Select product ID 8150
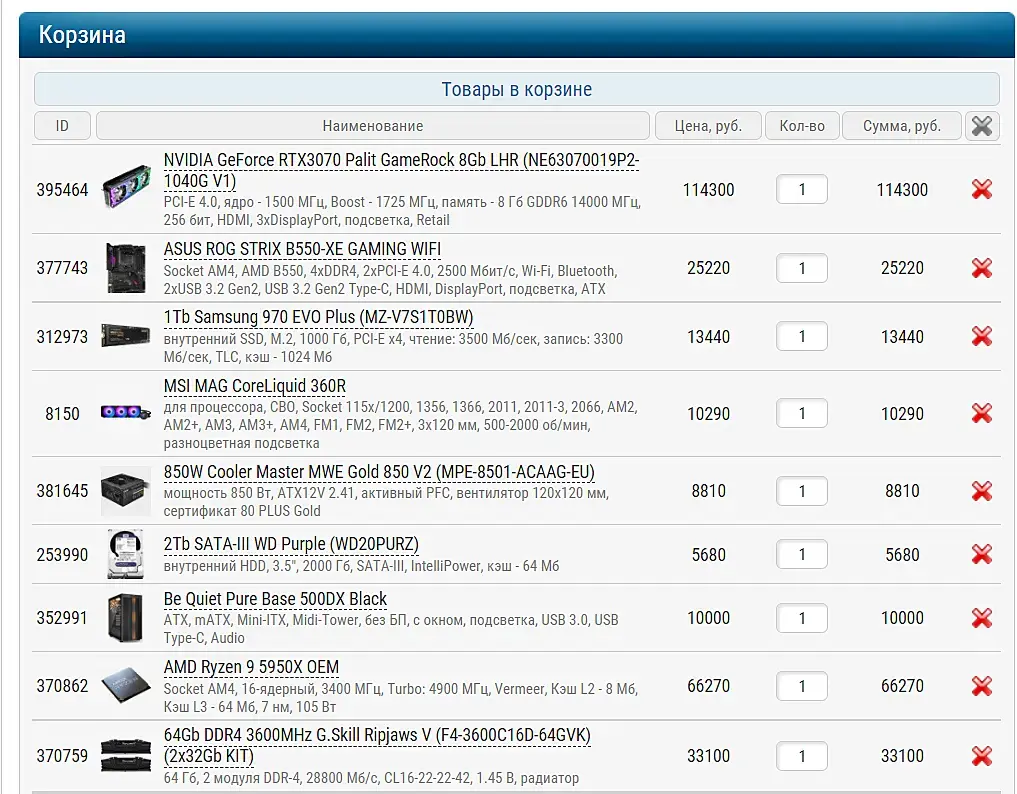1017x794 pixels. [x=62, y=414]
